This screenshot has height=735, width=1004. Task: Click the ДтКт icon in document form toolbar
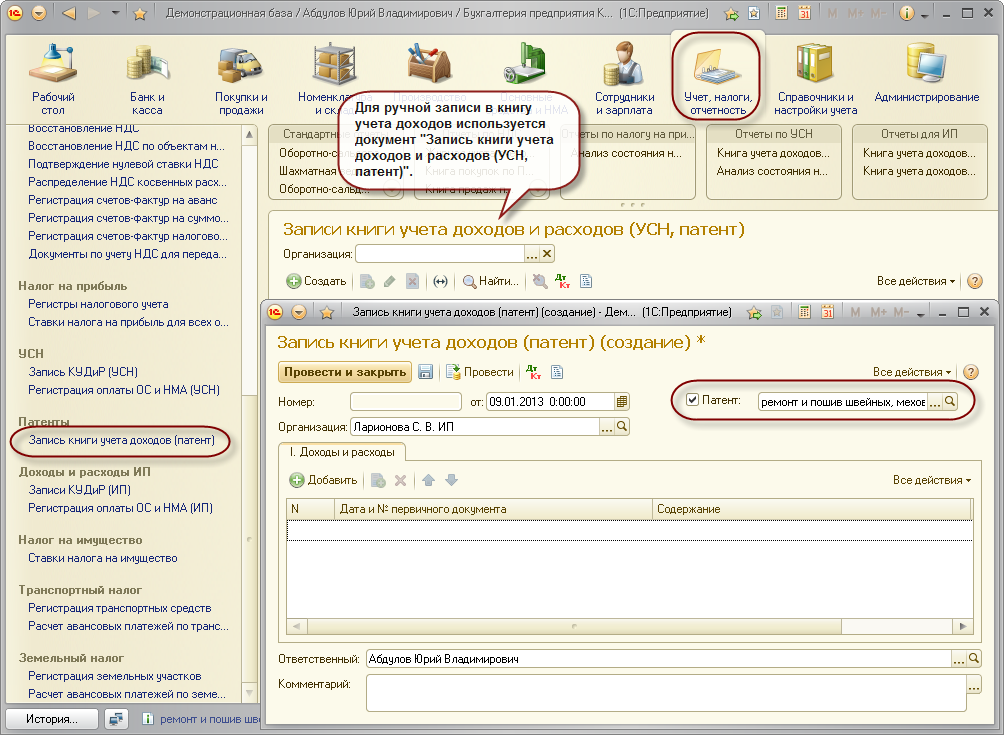pos(533,372)
